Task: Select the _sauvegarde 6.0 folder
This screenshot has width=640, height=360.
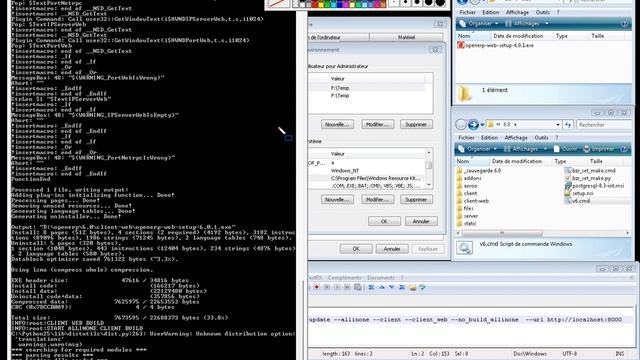Action: click(x=478, y=171)
